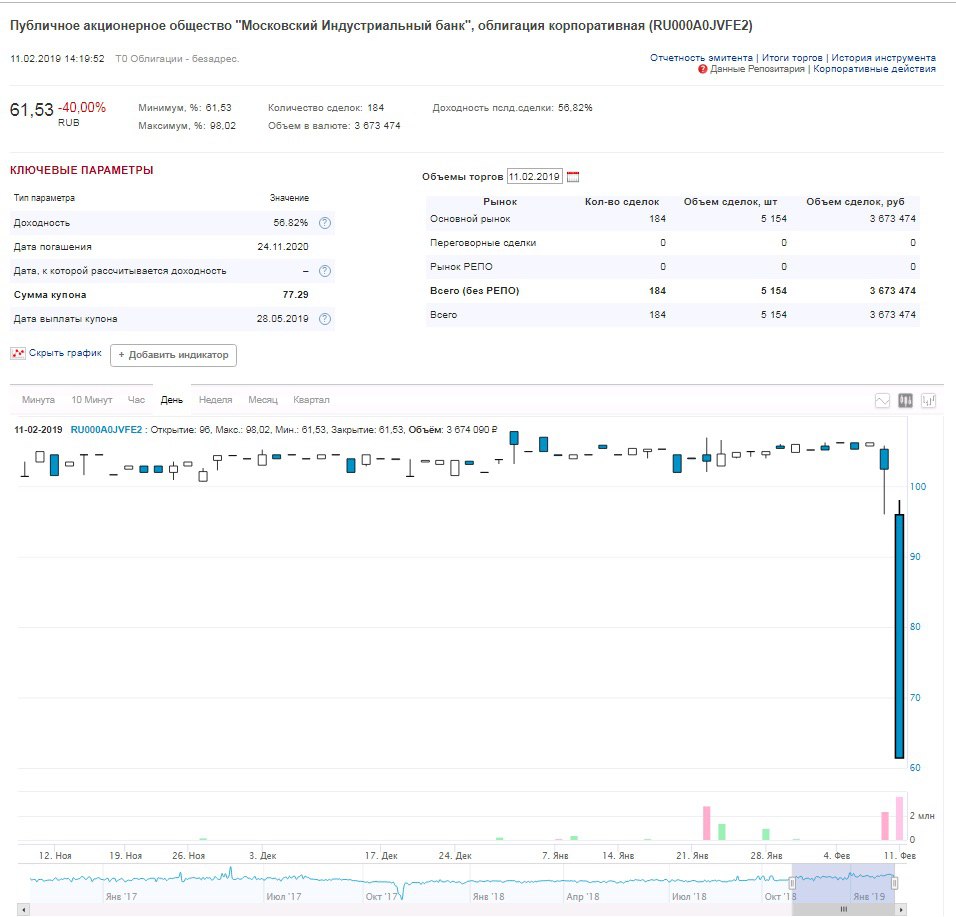Switch to bar (OHLC) chart type icon
This screenshot has width=956, height=917.
click(929, 401)
